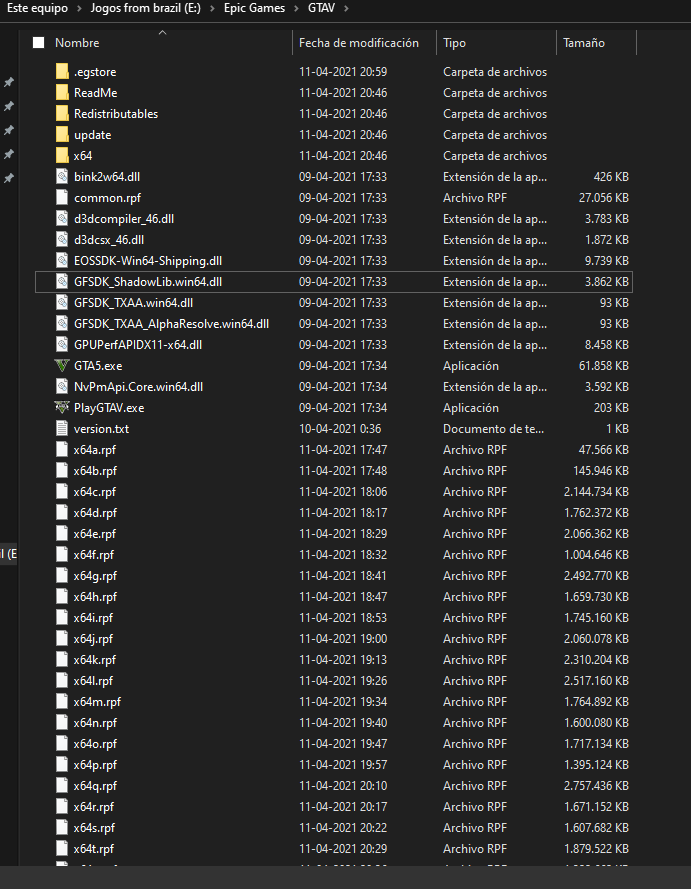Select the x64g.rpf file name
691x889 pixels.
(95, 575)
